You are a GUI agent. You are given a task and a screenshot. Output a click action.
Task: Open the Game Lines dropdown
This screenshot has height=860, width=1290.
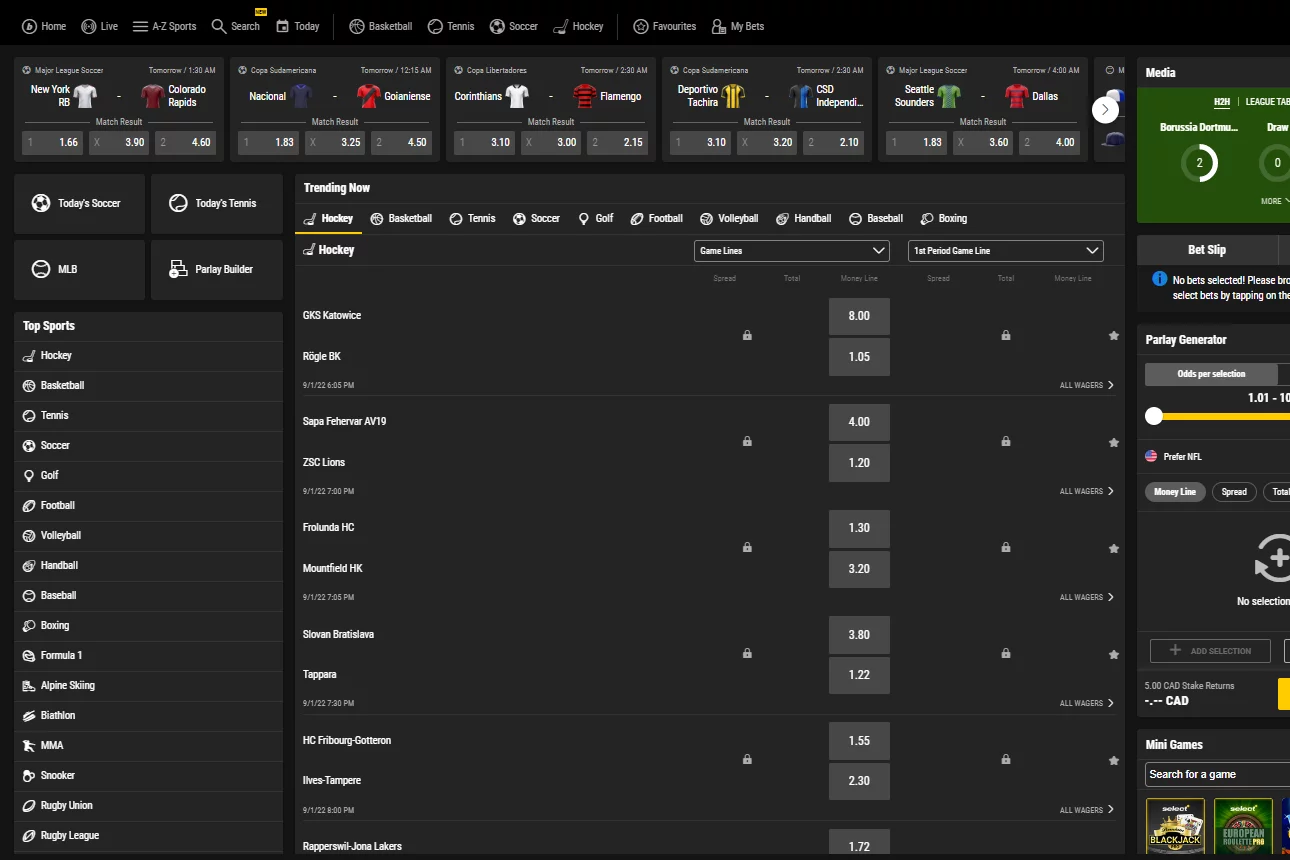pos(792,251)
